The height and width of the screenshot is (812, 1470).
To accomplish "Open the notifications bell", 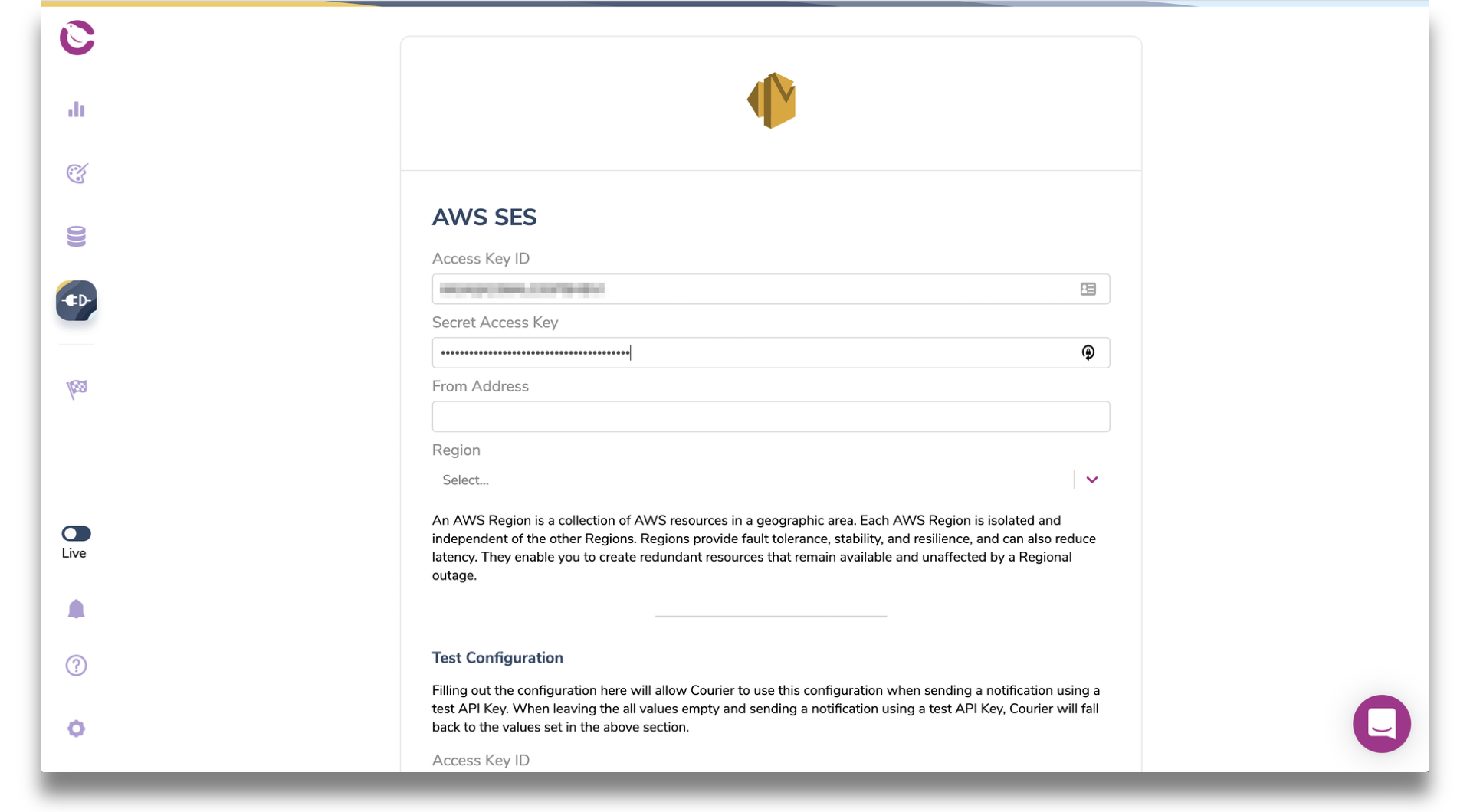I will 76,609.
